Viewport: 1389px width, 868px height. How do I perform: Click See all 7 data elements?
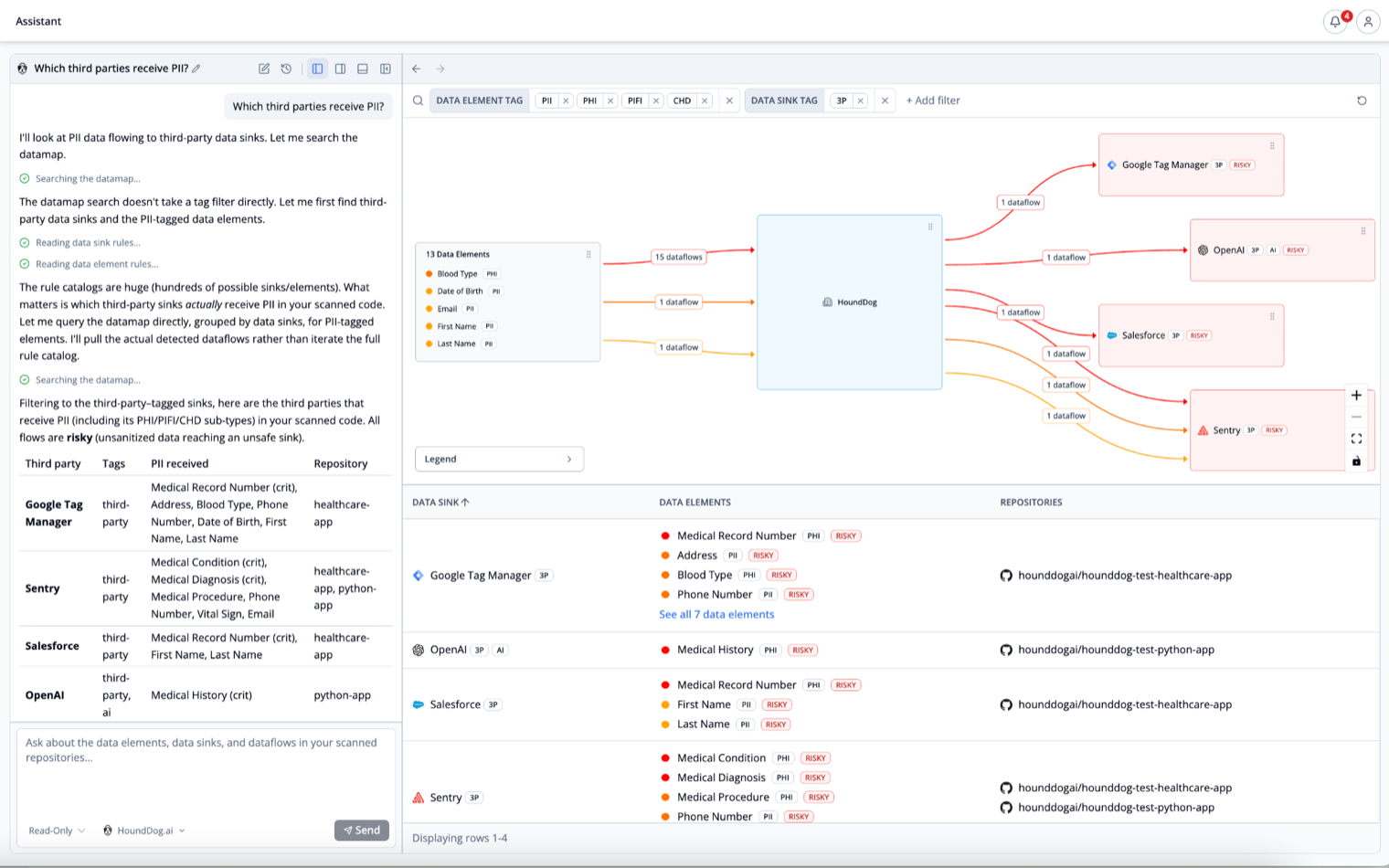[x=716, y=614]
